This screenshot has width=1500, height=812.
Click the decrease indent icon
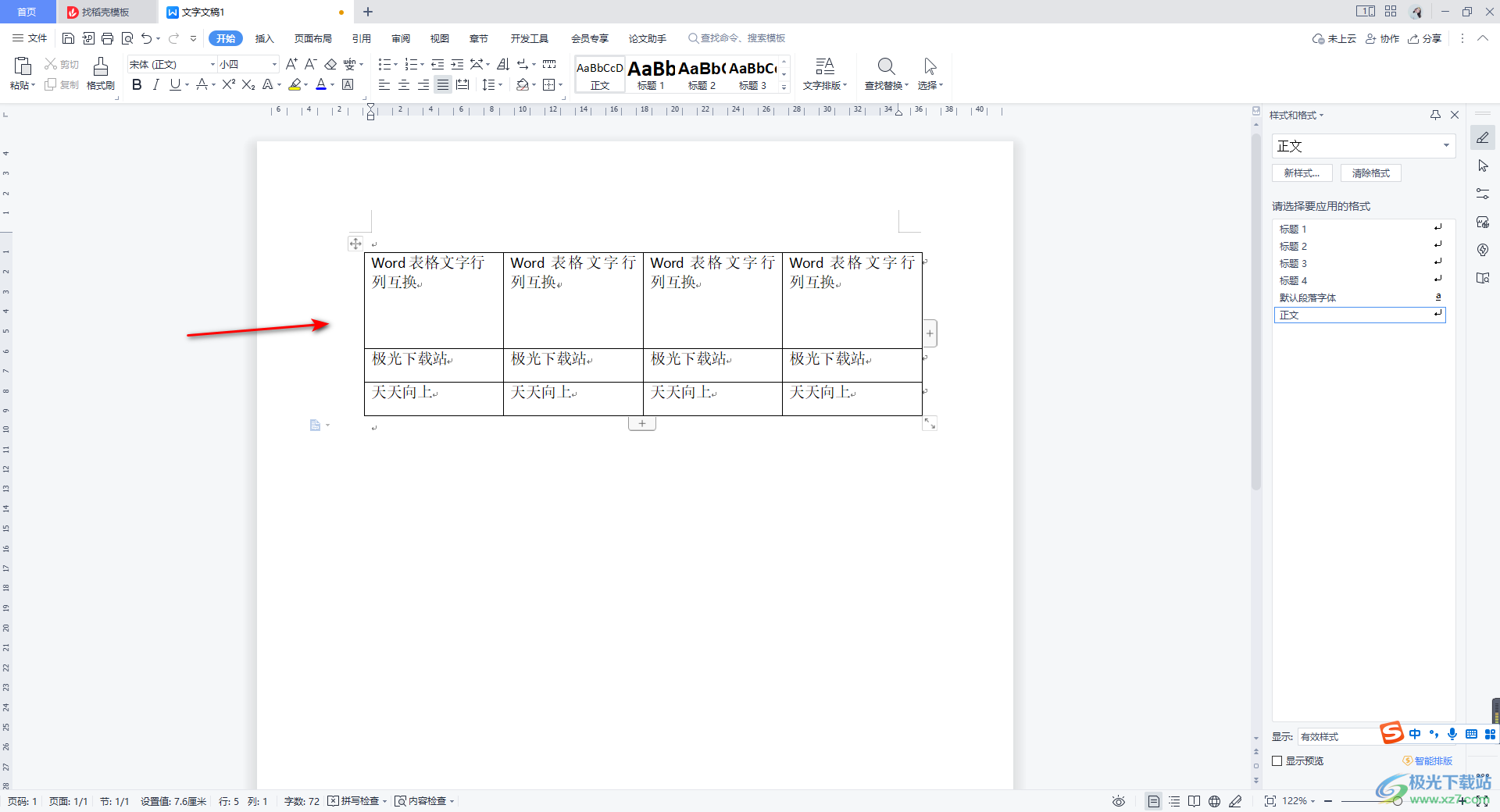(437, 64)
